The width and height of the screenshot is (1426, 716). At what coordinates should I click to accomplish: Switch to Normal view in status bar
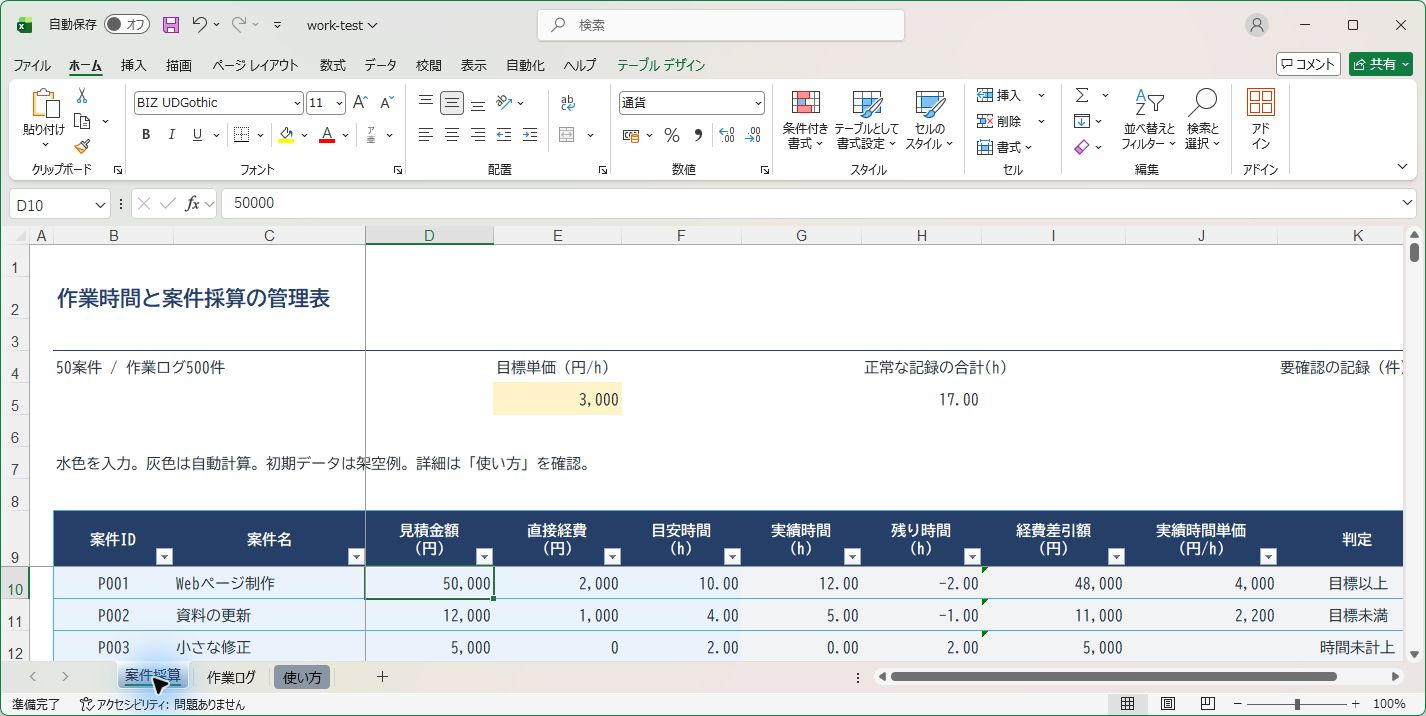coord(1127,704)
